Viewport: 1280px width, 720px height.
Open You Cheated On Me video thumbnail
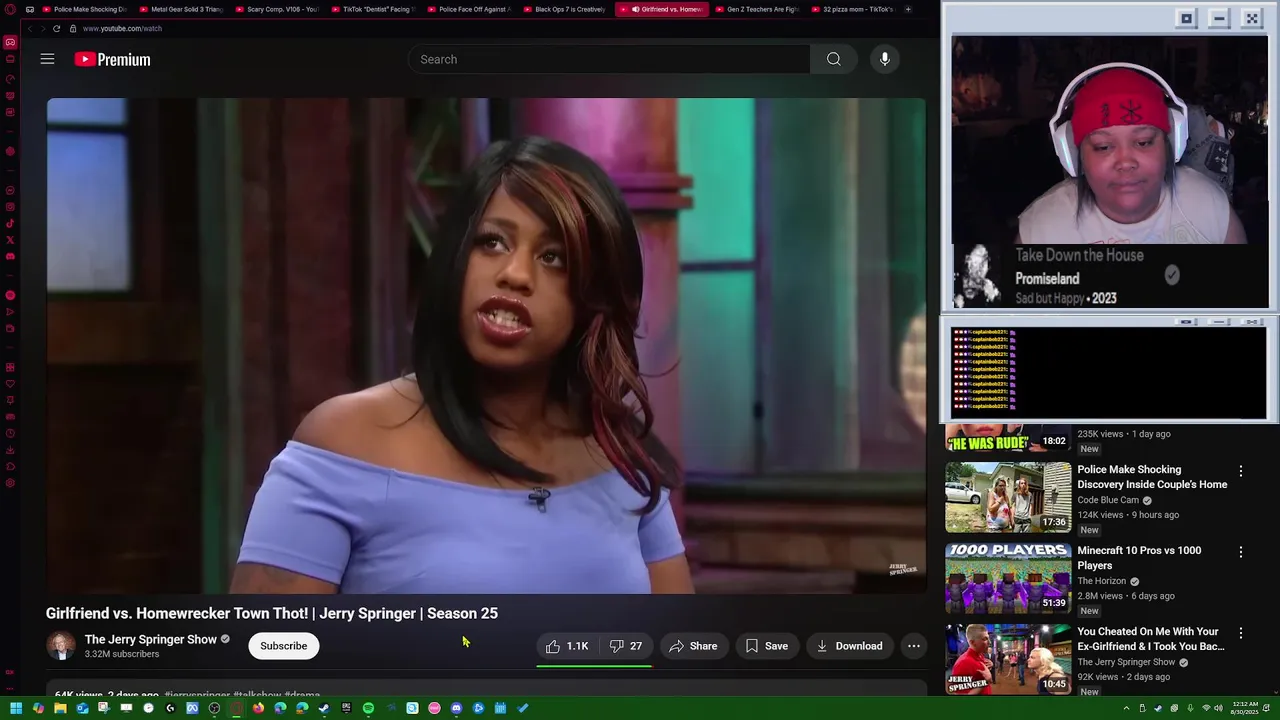(1008, 659)
